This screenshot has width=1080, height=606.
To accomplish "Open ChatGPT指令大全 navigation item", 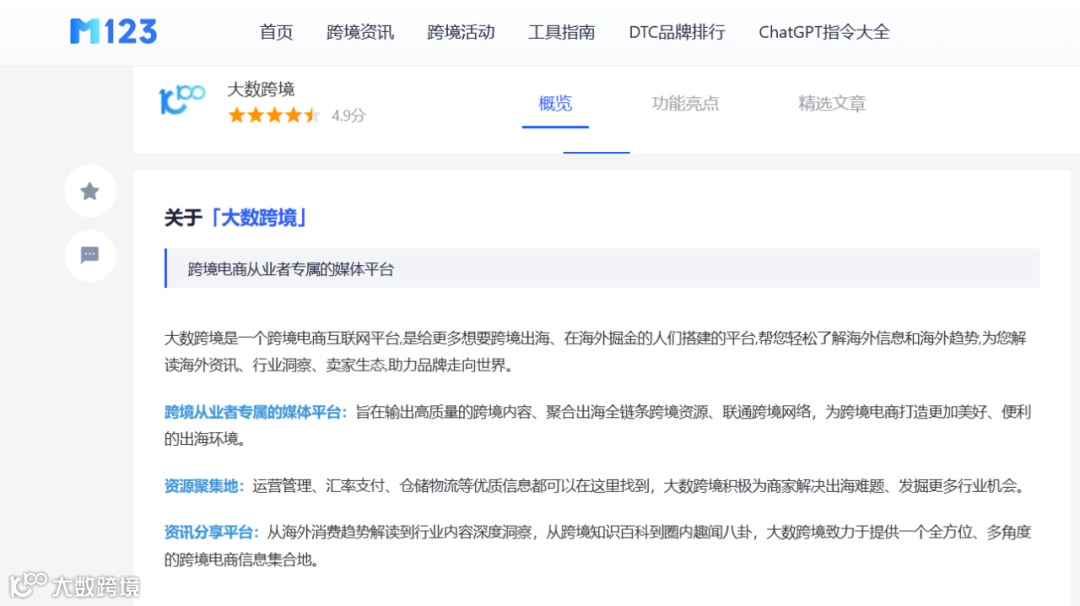I will pos(824,32).
